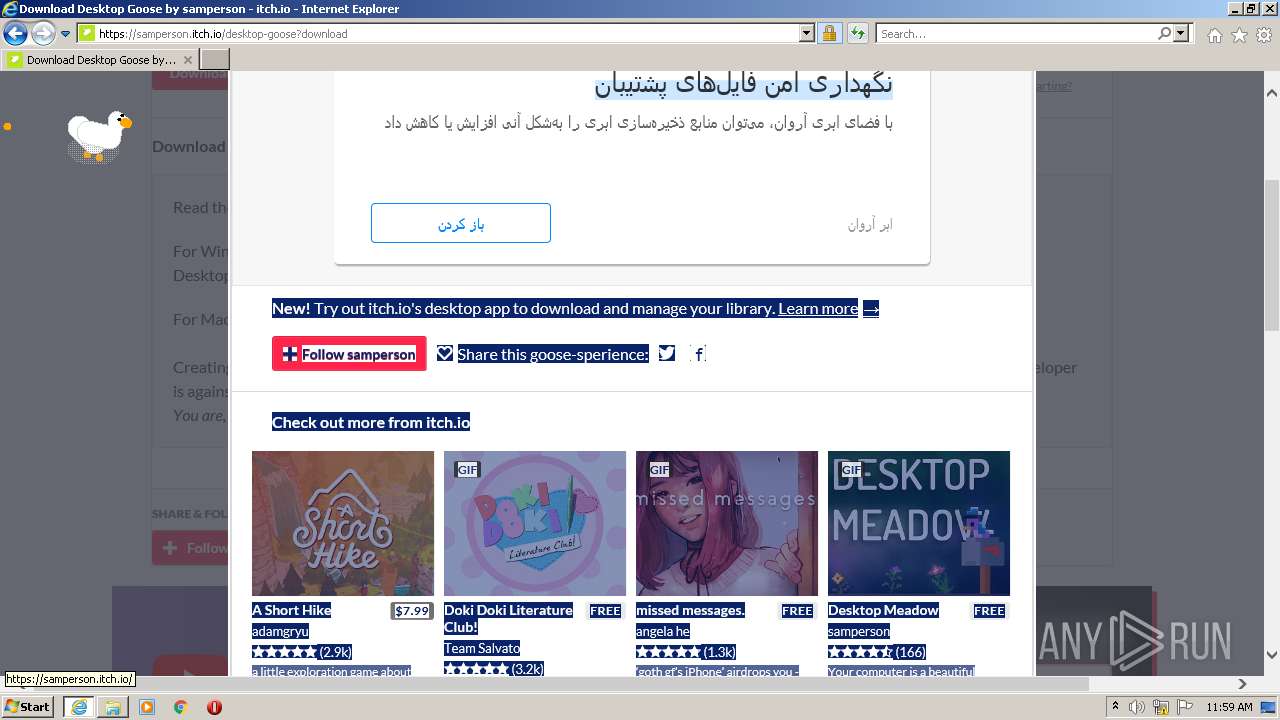
Task: Click the red Opera-style taskbar icon
Action: point(214,706)
